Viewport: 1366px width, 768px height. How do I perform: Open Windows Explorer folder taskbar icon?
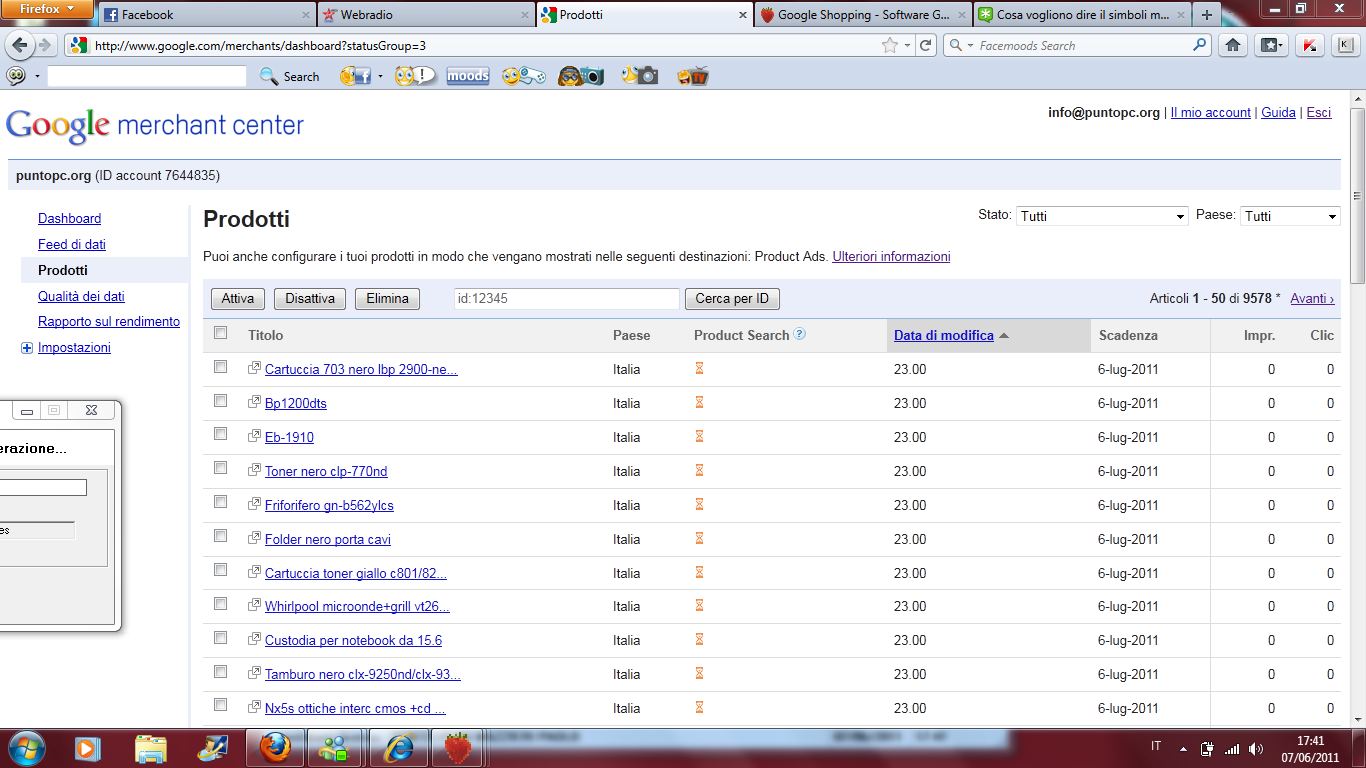pos(150,747)
